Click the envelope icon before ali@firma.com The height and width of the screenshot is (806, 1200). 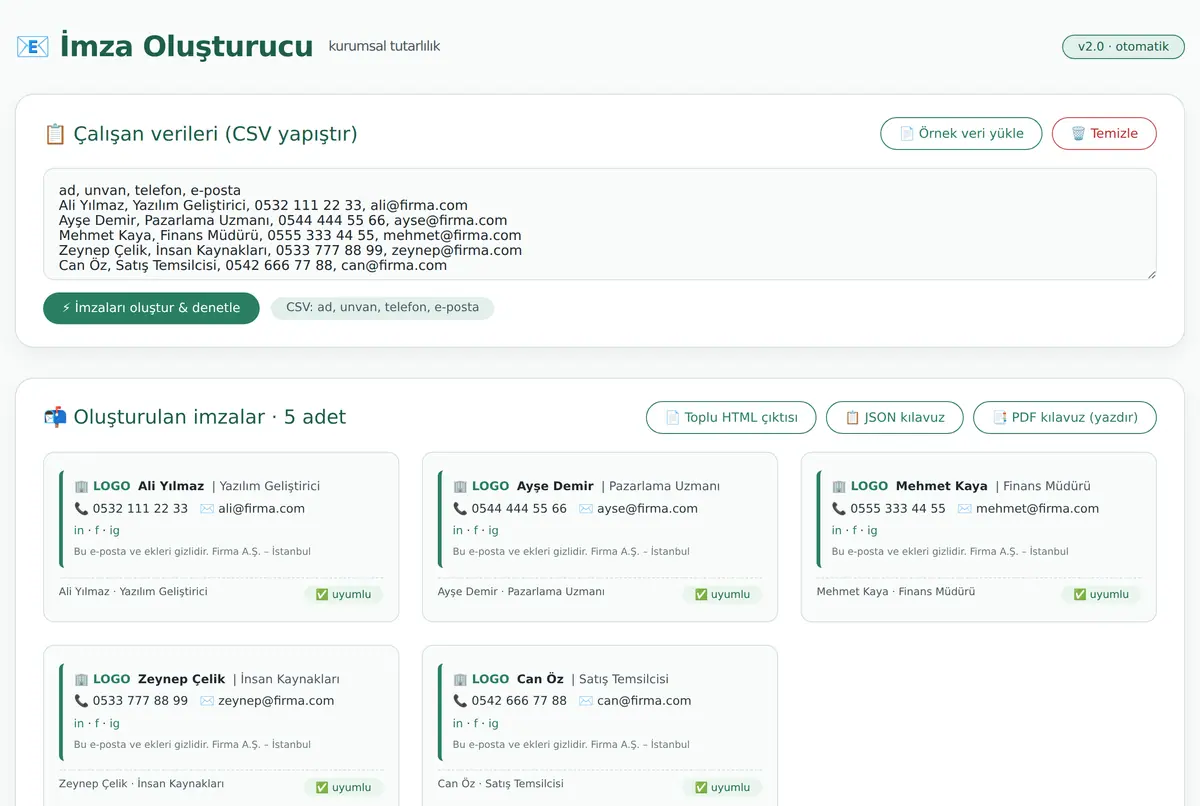[207, 508]
